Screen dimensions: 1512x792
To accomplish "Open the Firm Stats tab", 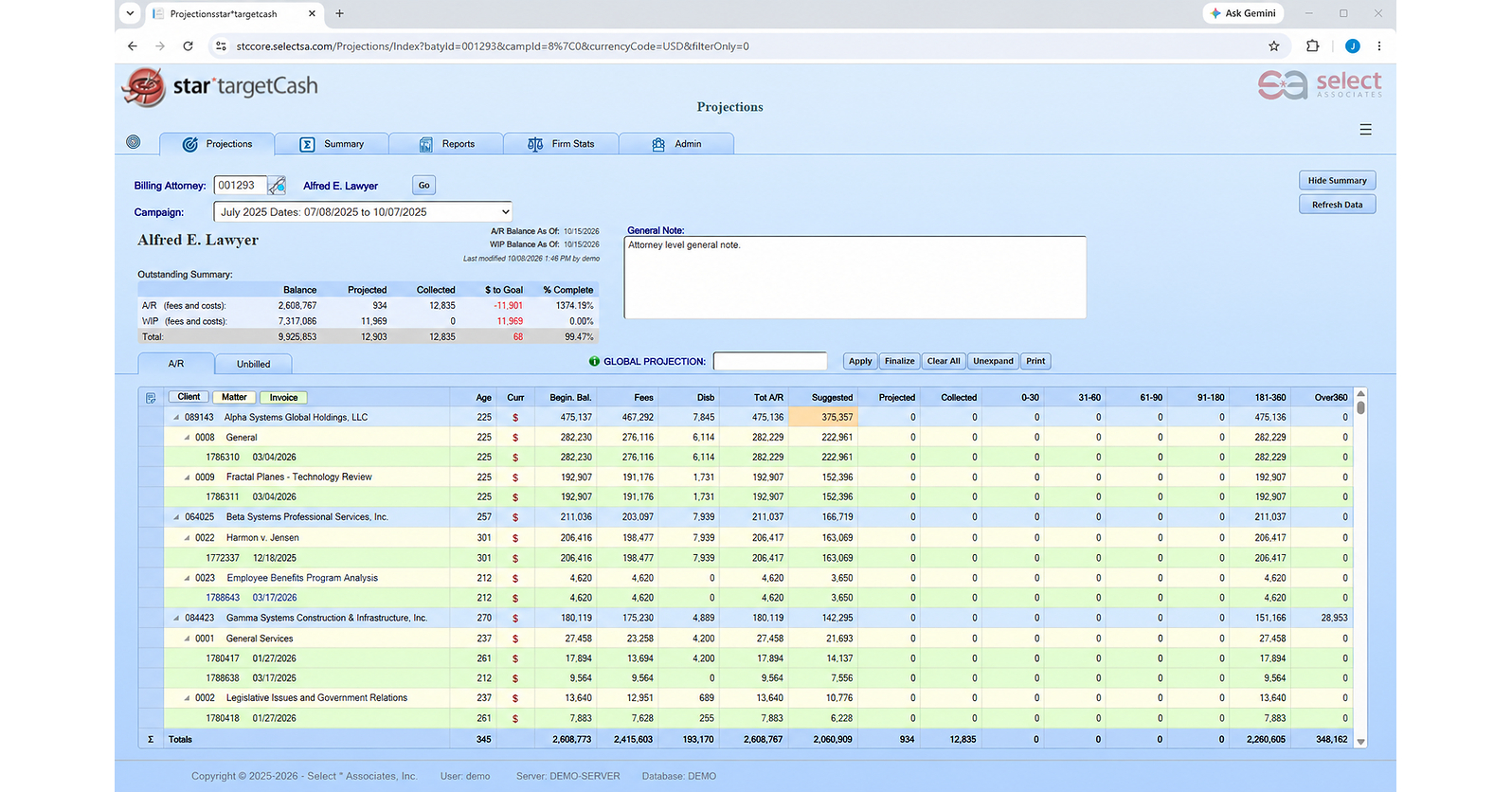I will coord(561,144).
